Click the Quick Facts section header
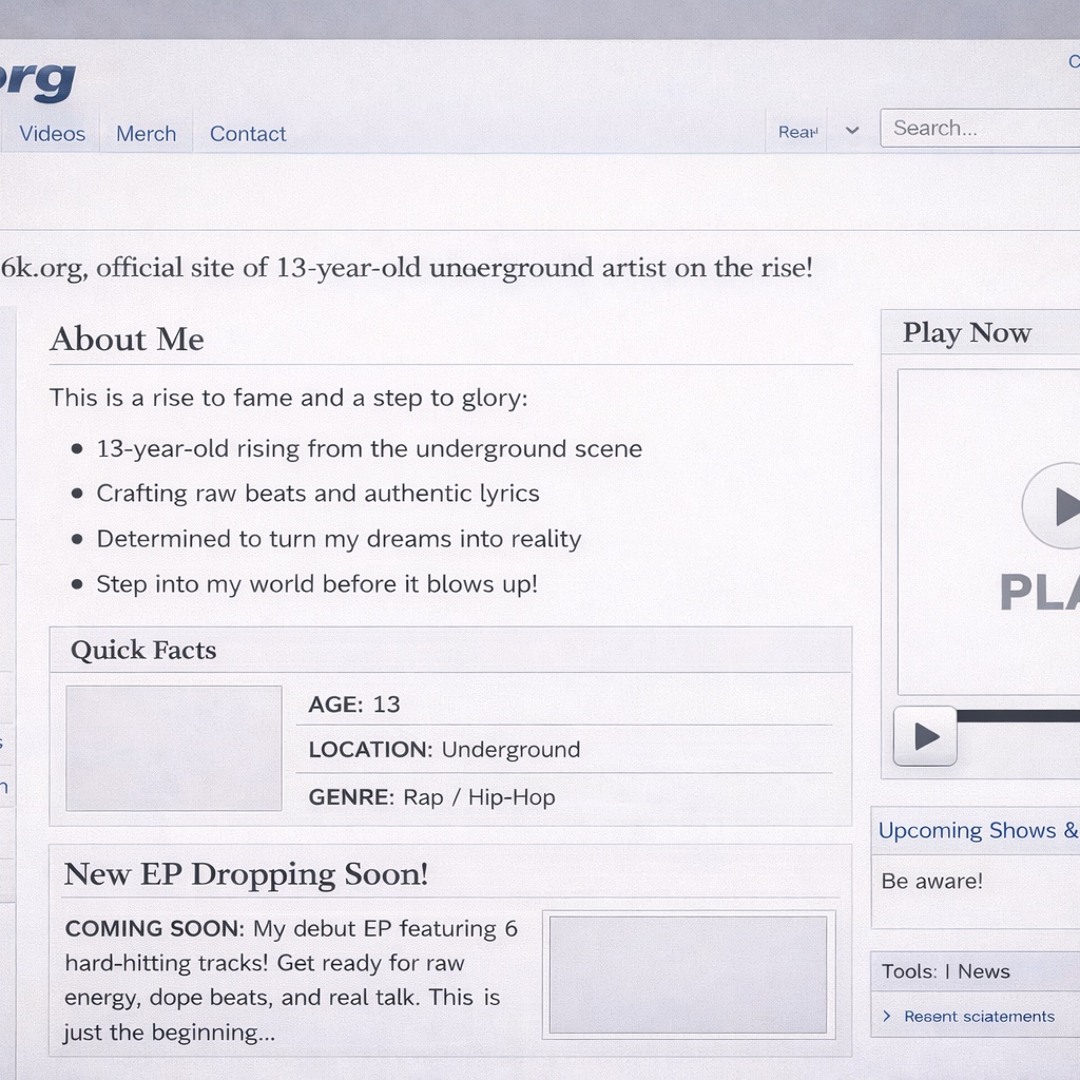The image size is (1080, 1080). pyautogui.click(x=143, y=650)
